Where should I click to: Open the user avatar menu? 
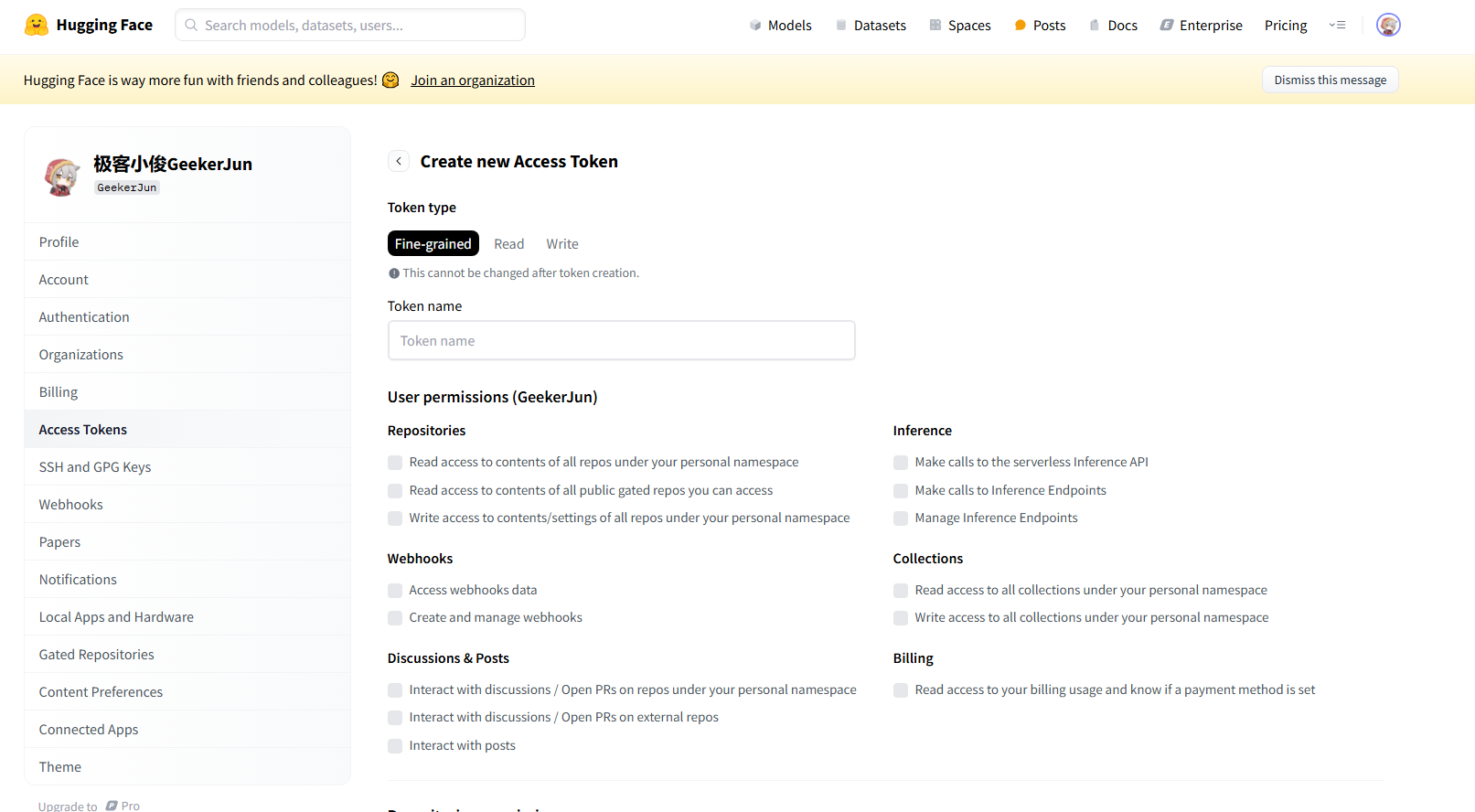point(1388,25)
